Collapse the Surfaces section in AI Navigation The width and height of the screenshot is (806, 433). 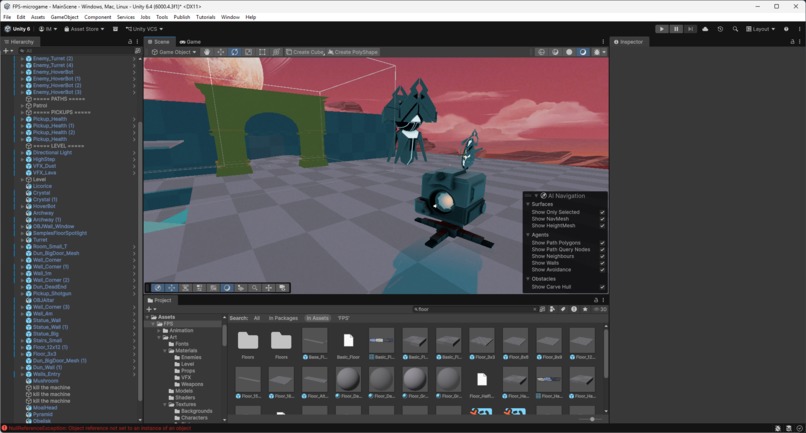[527, 204]
